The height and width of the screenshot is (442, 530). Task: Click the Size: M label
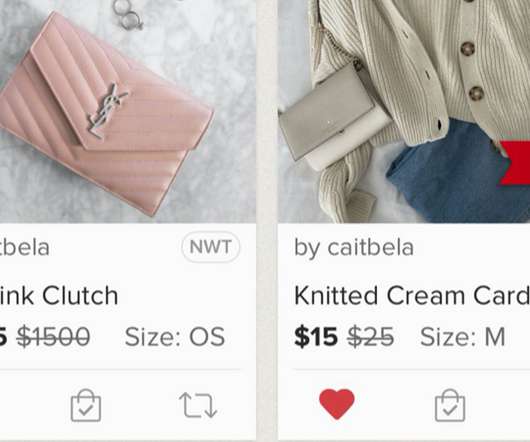click(463, 337)
